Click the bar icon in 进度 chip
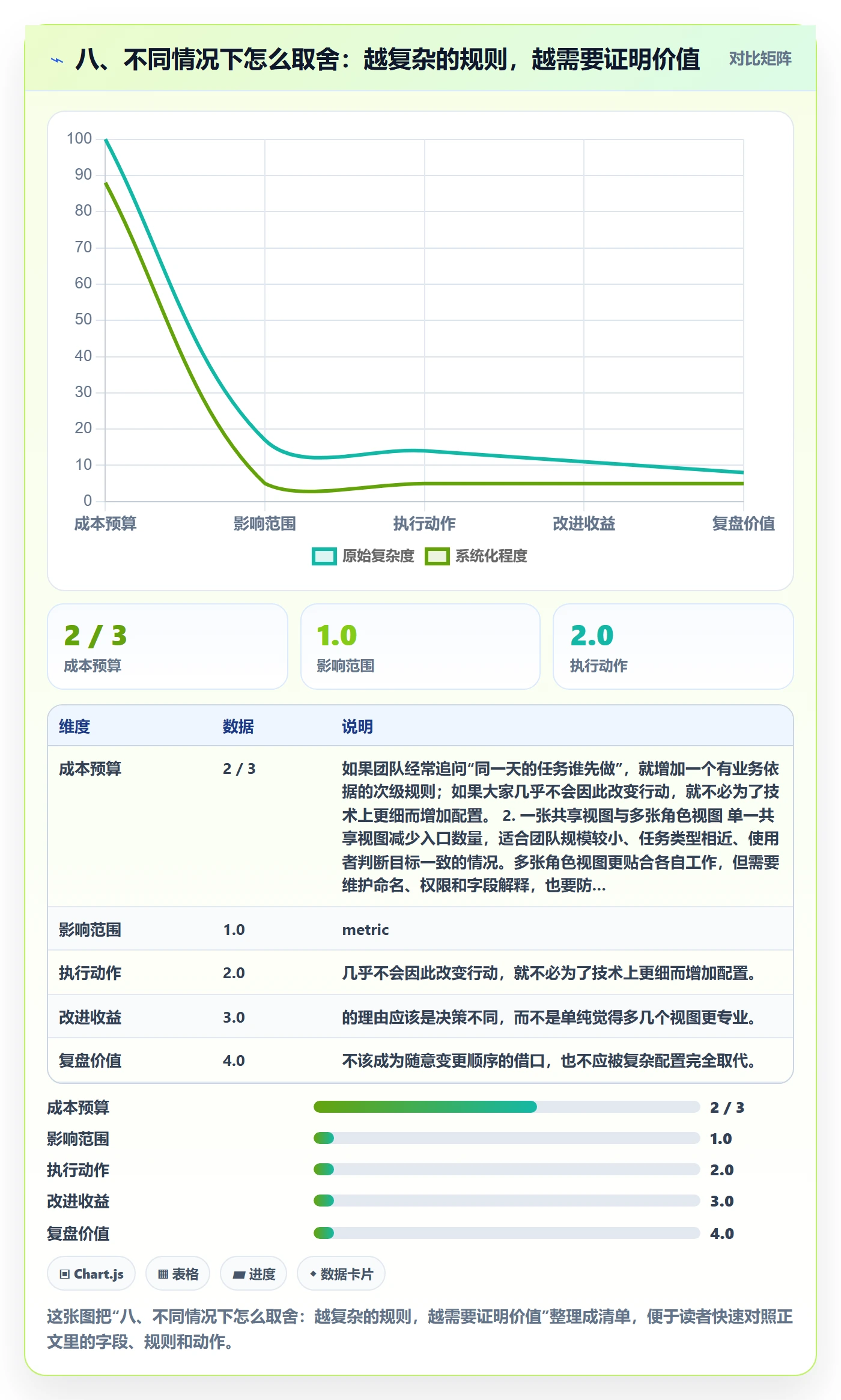The height and width of the screenshot is (1400, 841). tap(238, 1274)
